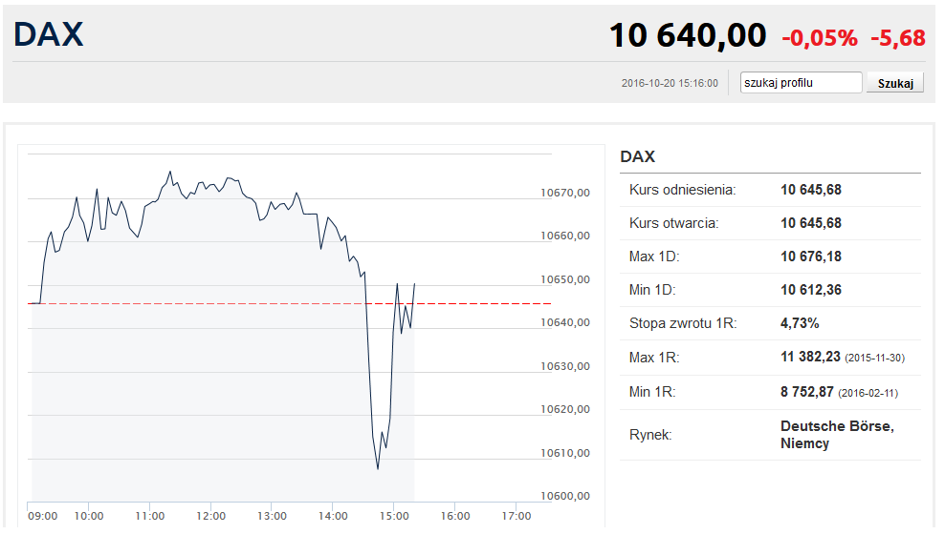Image resolution: width=945 pixels, height=534 pixels.
Task: Select the Kurs odniesienia row value
Action: [x=811, y=189]
